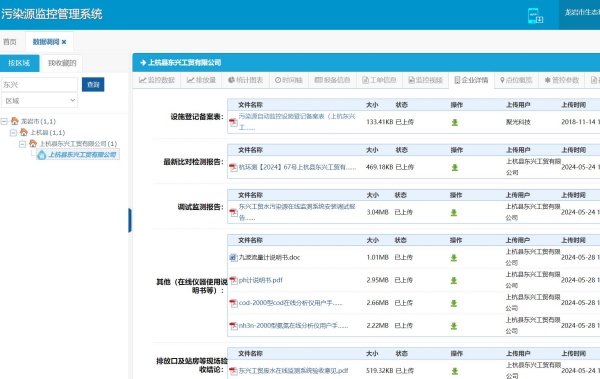Open the 工单信息 tab
Screen dimensions: 600x379
tap(379, 80)
